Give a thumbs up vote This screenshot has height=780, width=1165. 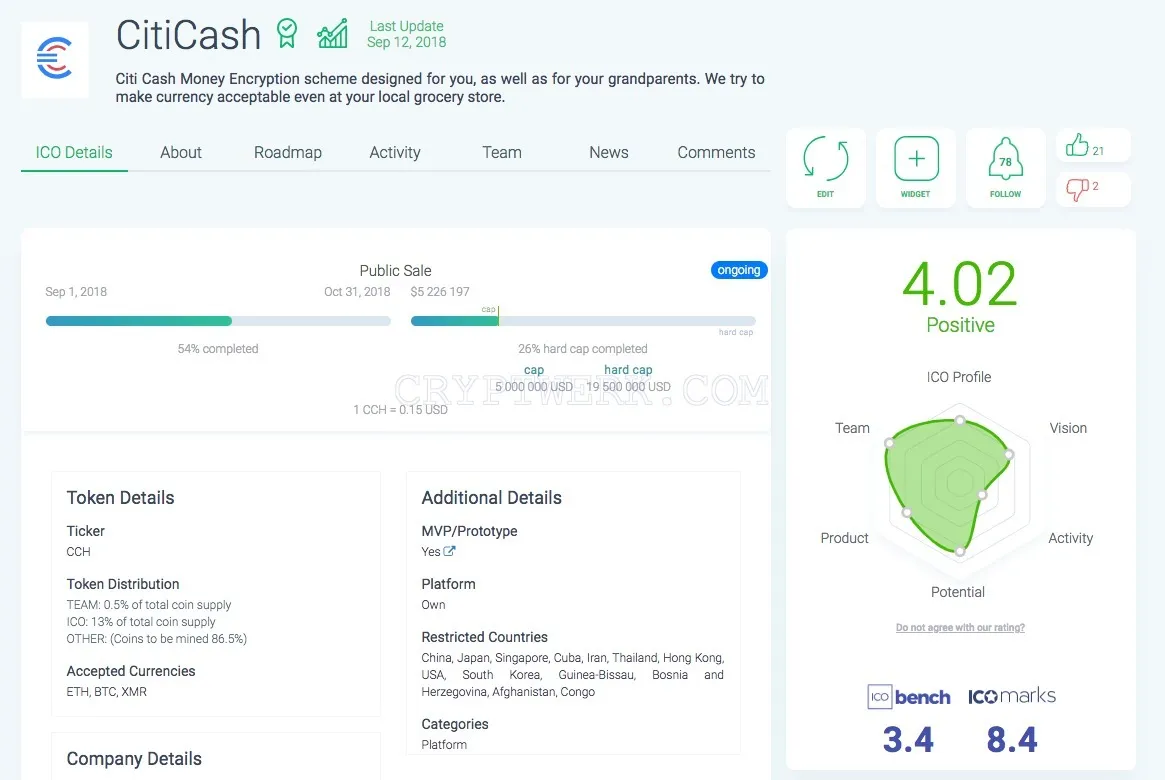[x=1077, y=145]
